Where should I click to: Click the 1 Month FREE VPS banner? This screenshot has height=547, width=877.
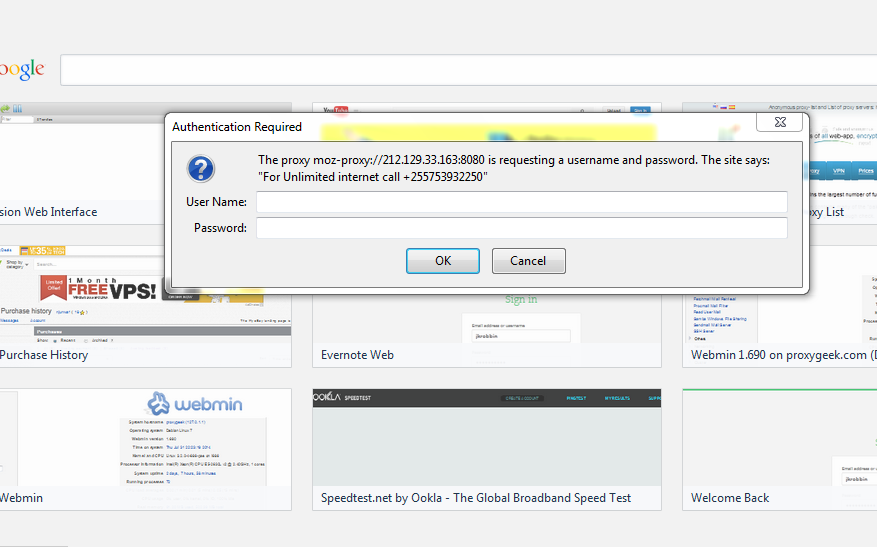coord(98,288)
